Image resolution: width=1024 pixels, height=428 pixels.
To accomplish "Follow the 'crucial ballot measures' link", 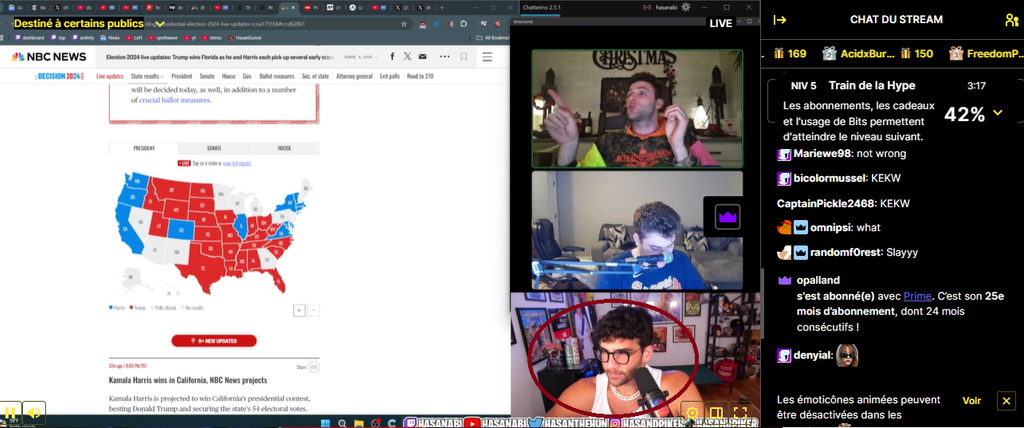I will (x=174, y=101).
